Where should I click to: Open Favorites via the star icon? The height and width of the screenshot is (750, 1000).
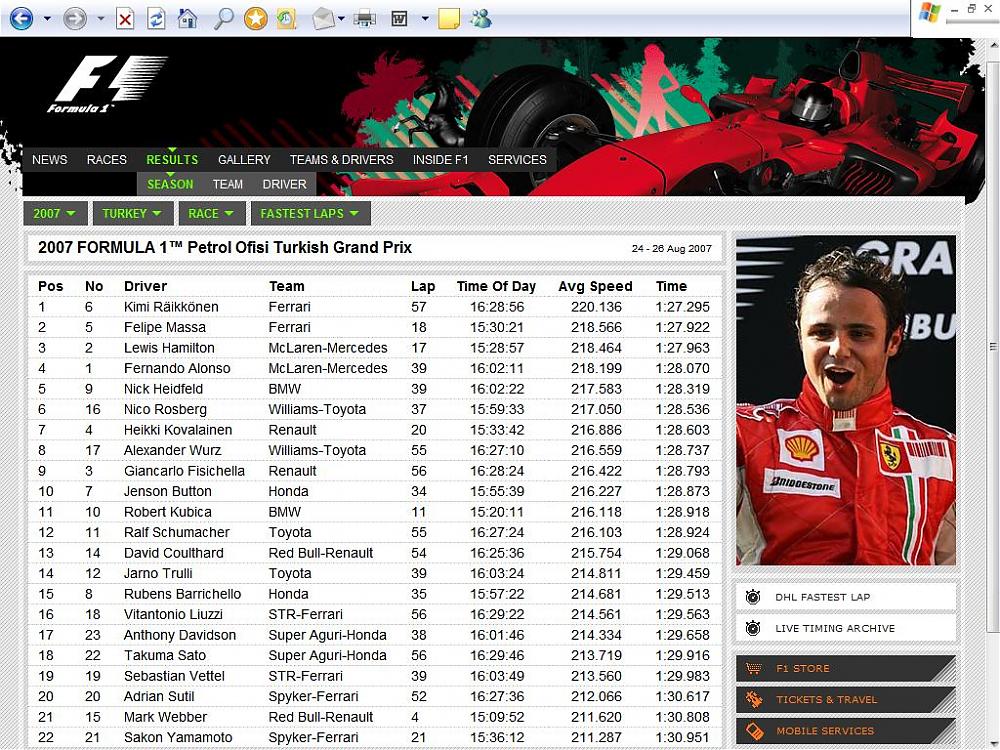(x=256, y=18)
